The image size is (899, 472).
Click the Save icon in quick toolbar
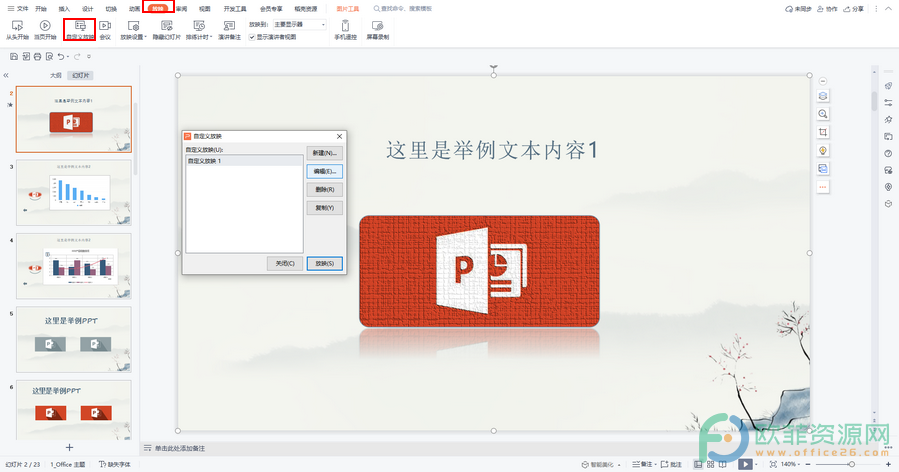tap(14, 57)
